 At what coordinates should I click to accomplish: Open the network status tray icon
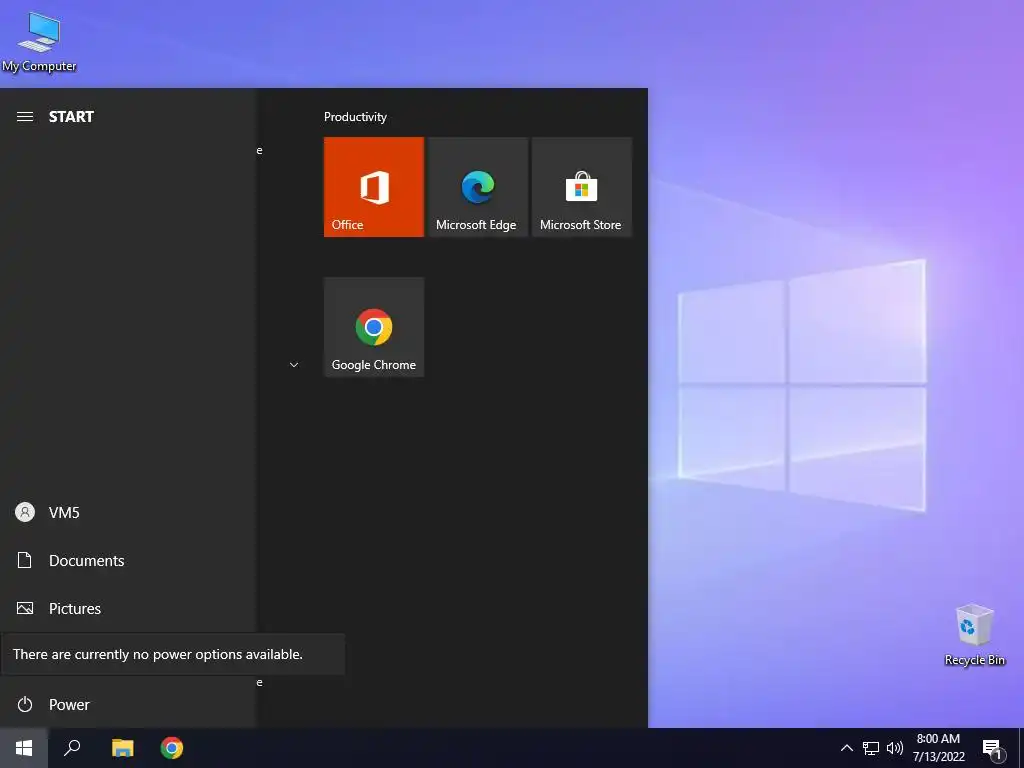tap(871, 748)
